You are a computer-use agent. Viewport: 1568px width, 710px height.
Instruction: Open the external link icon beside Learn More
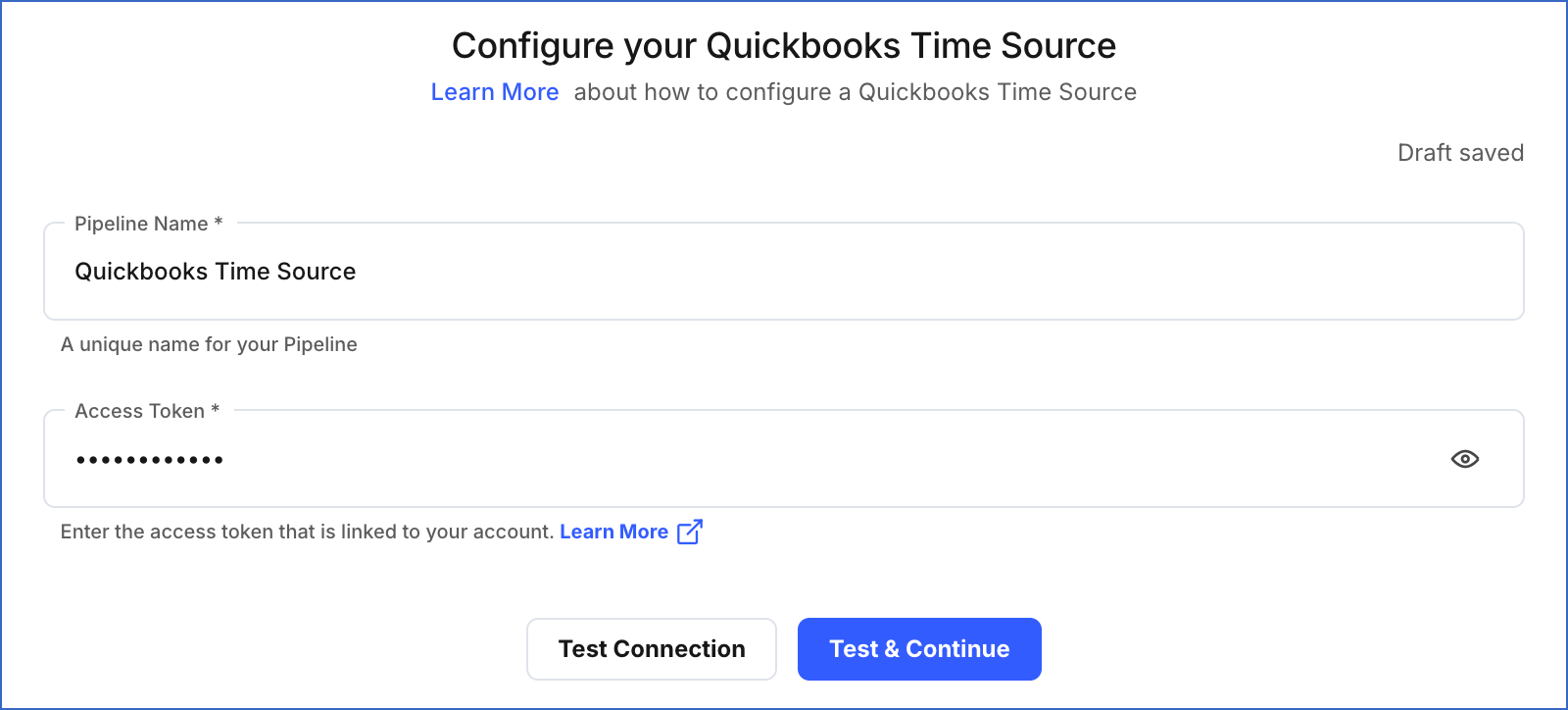[690, 532]
